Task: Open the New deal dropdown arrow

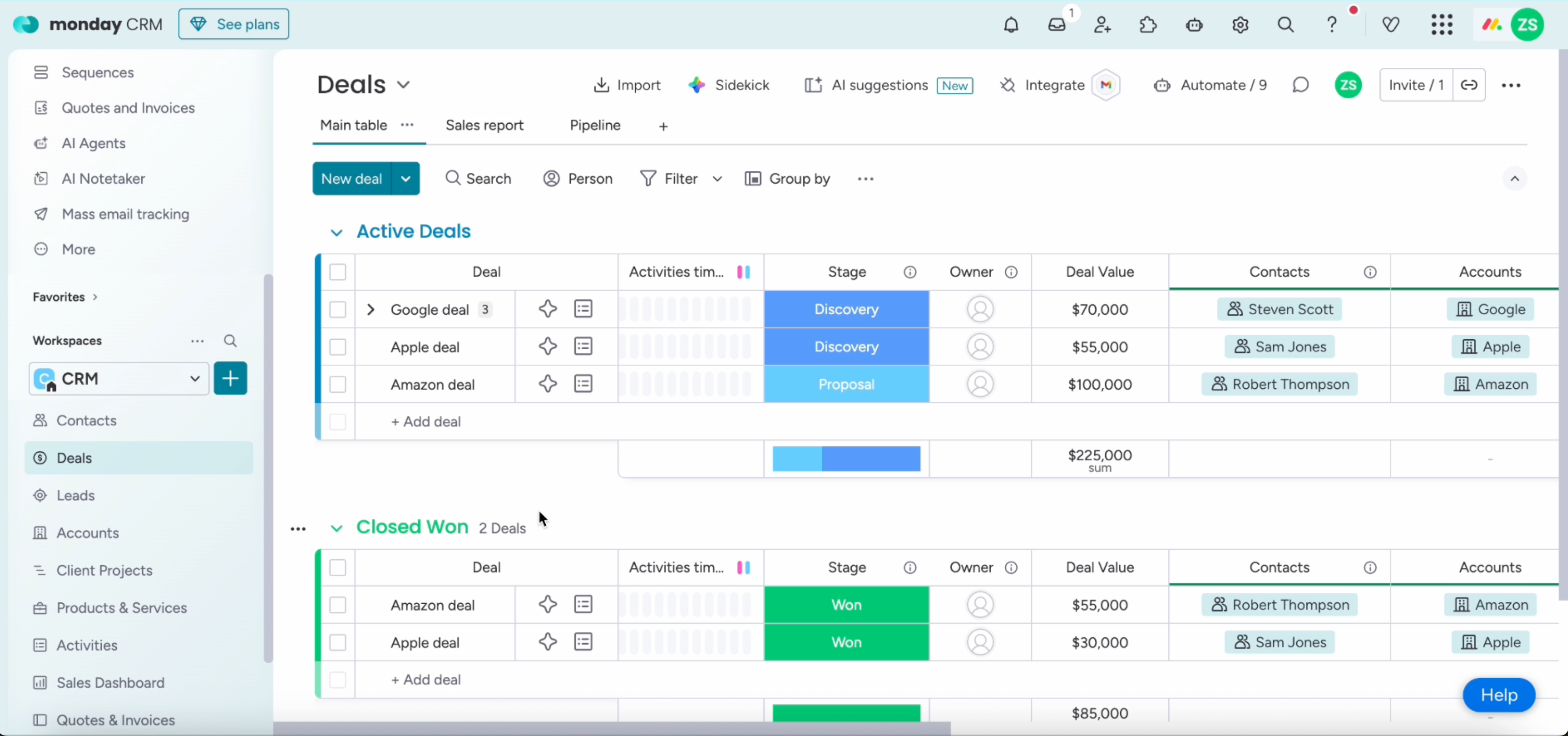Action: [x=405, y=178]
